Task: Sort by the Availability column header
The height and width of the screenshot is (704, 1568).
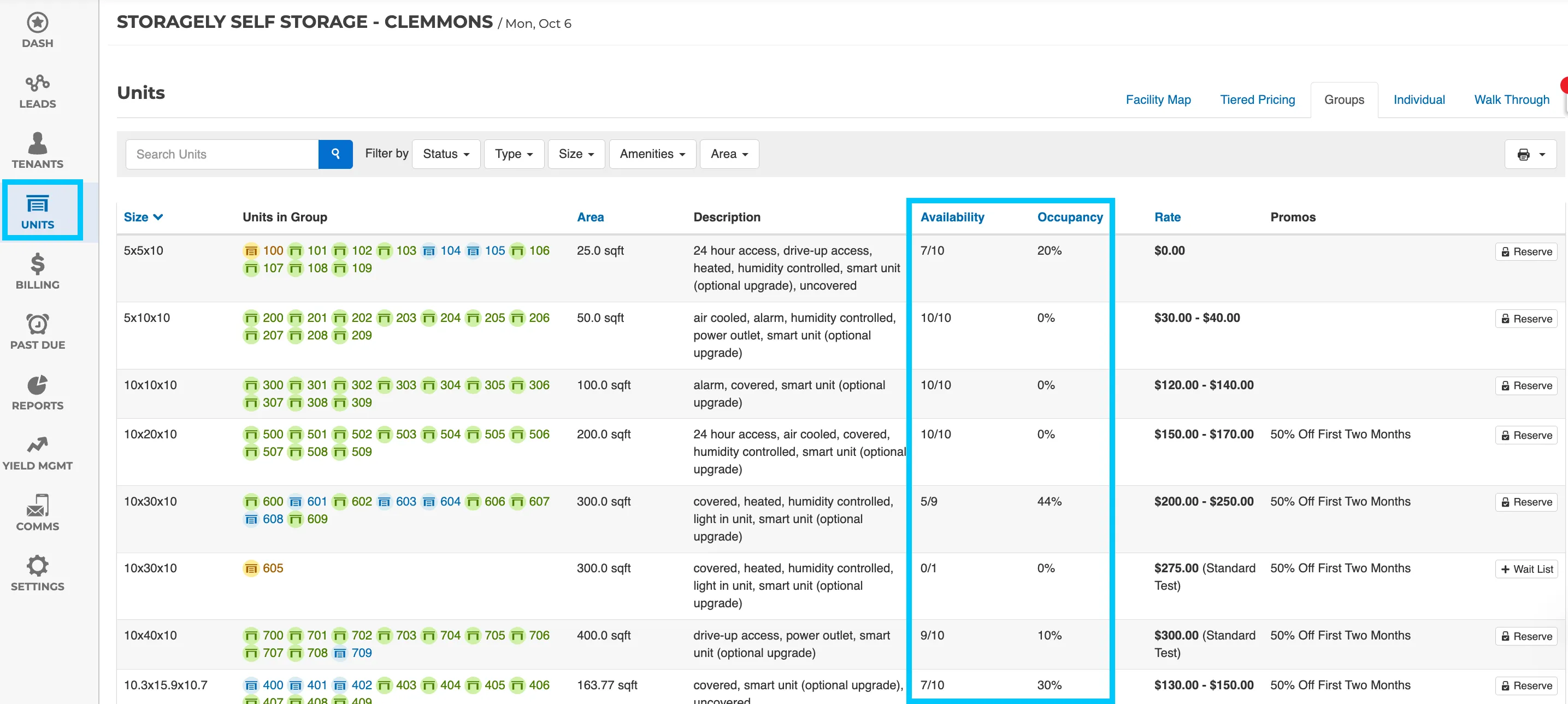Action: click(952, 218)
